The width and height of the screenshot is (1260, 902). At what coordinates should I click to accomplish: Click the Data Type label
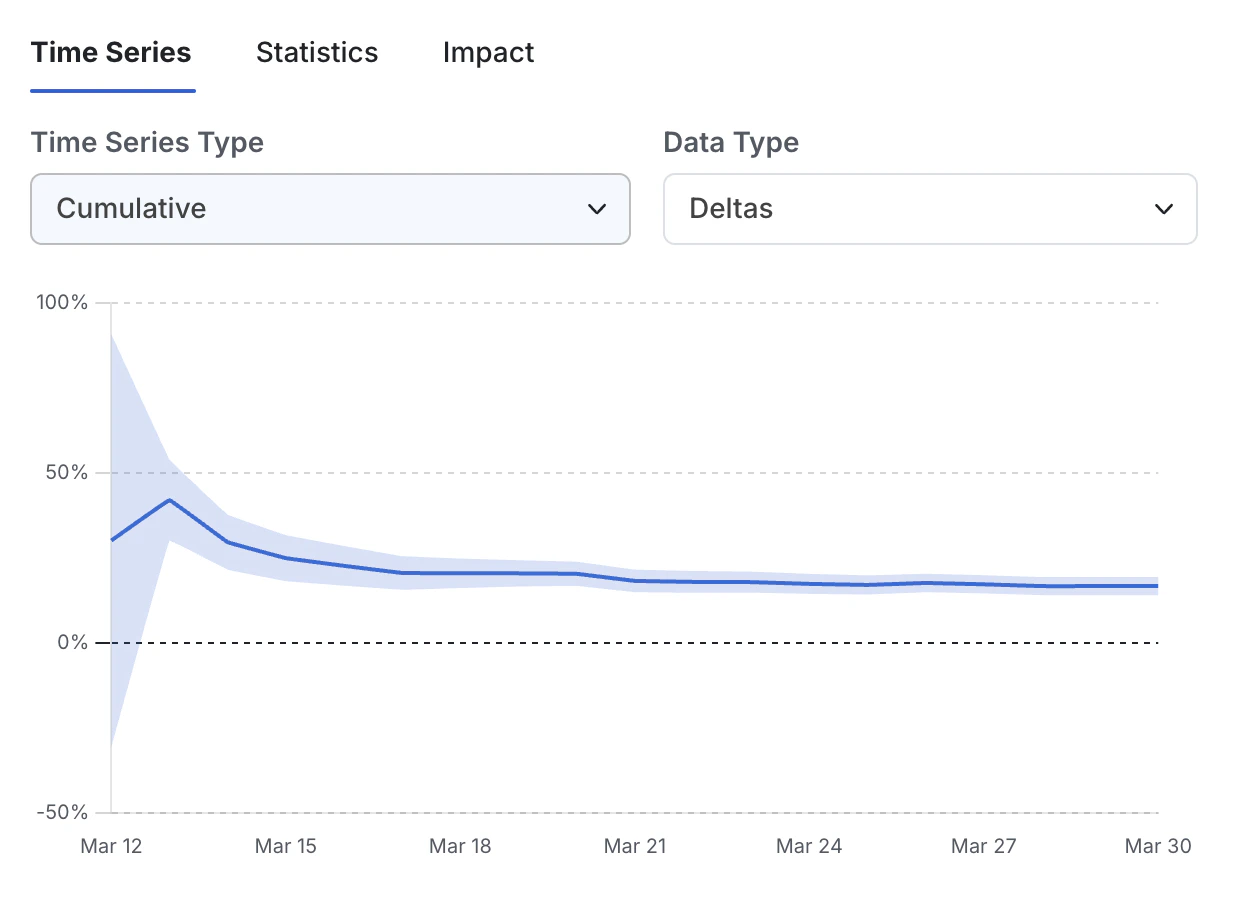point(731,142)
